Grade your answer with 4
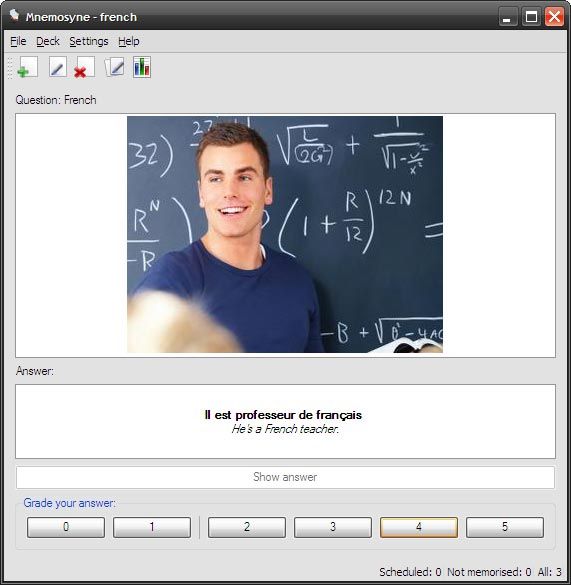Screen dimensions: 571x585 (419, 527)
